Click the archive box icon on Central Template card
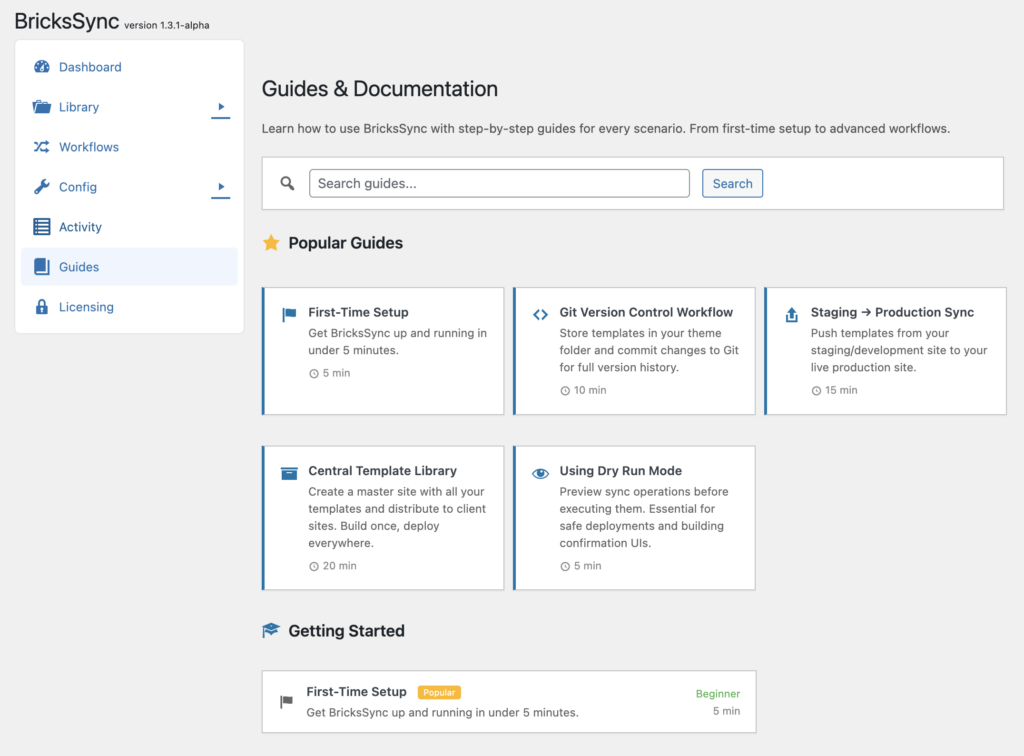The image size is (1024, 756). point(289,473)
